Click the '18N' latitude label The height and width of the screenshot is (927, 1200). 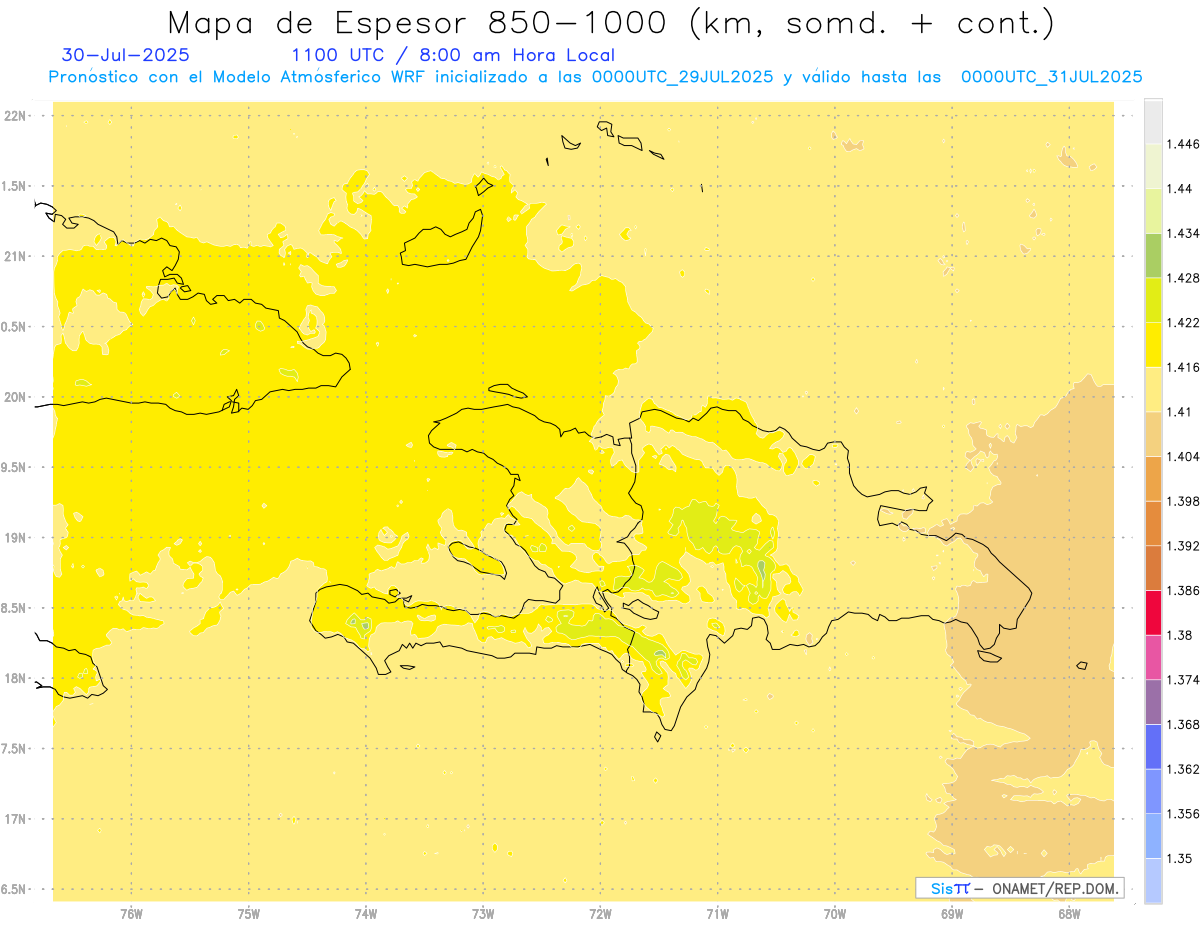15,679
